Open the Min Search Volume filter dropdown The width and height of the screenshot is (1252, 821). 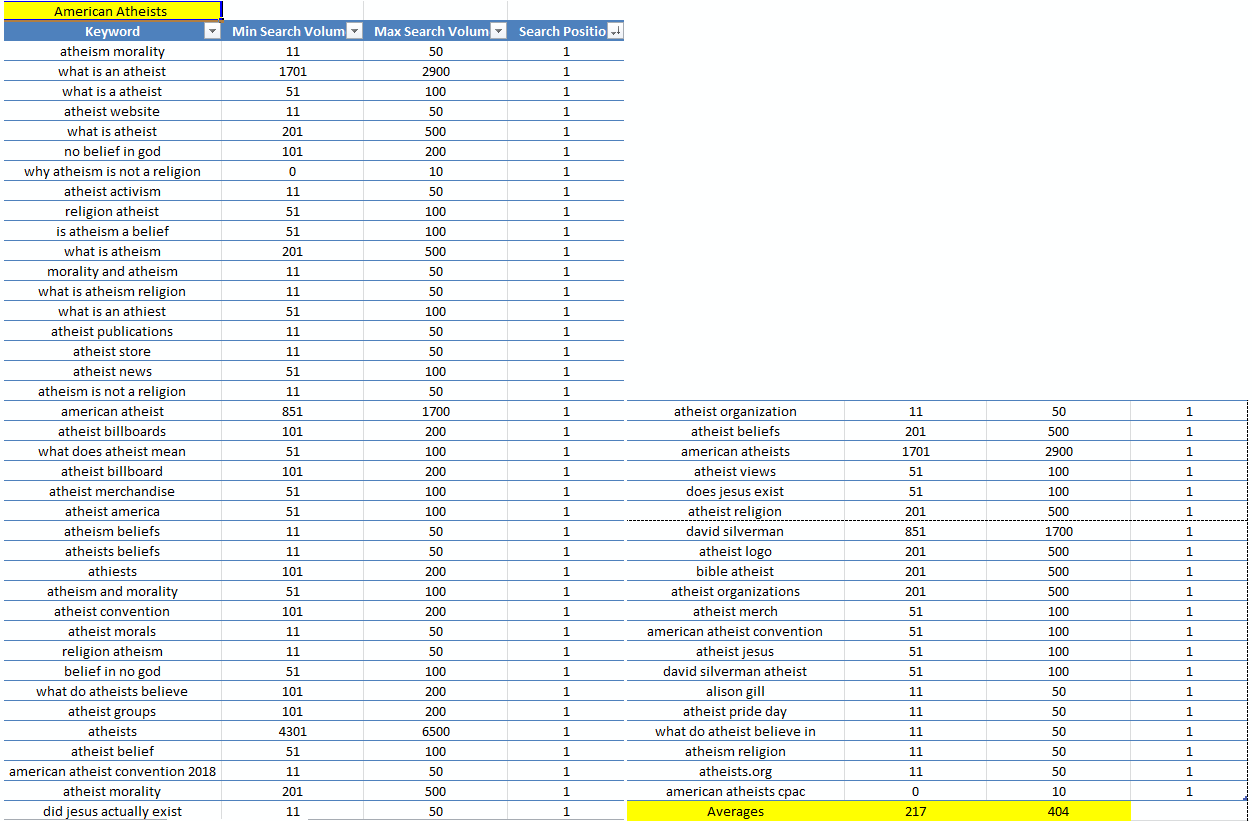(354, 32)
